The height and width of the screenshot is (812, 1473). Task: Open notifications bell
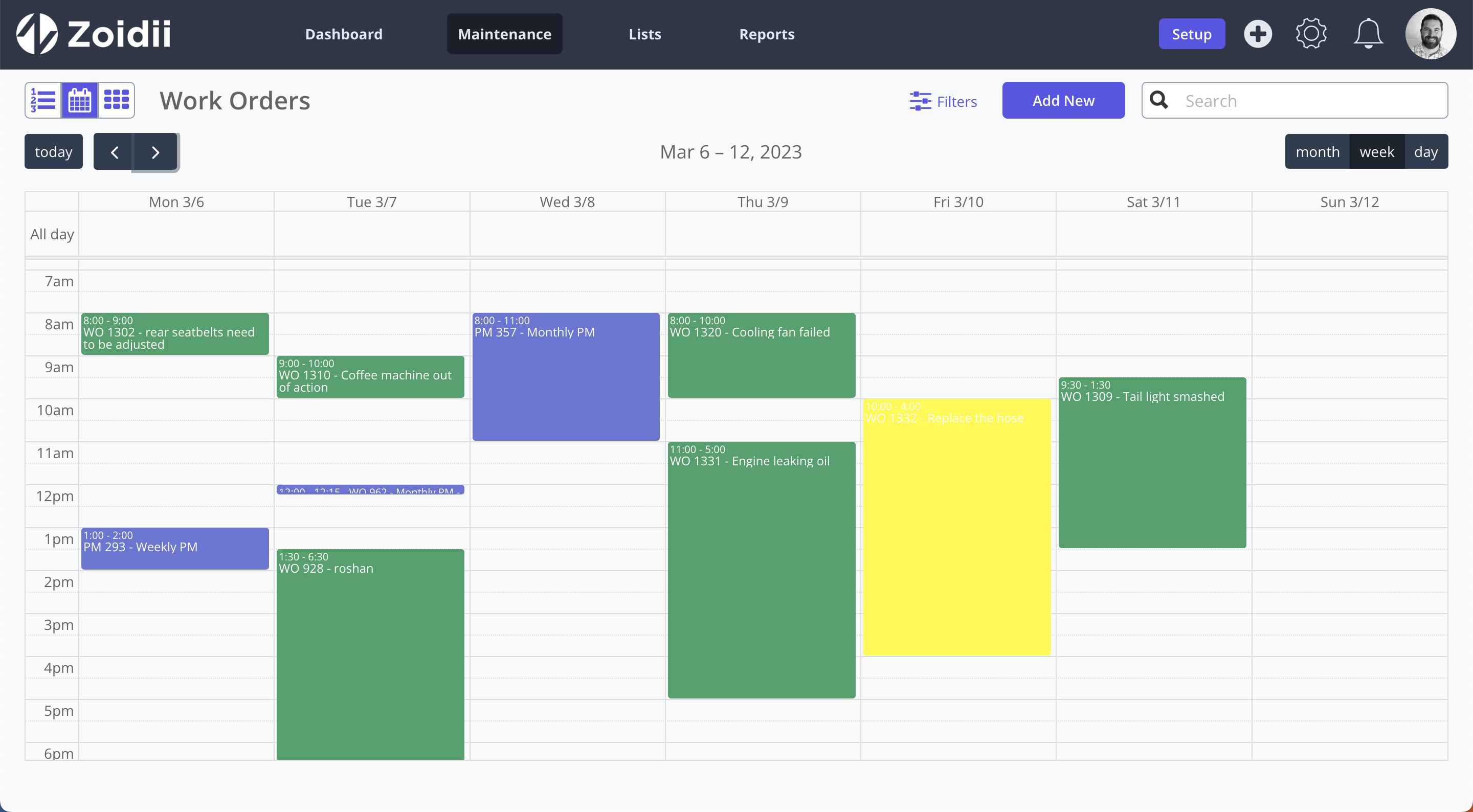tap(1368, 34)
